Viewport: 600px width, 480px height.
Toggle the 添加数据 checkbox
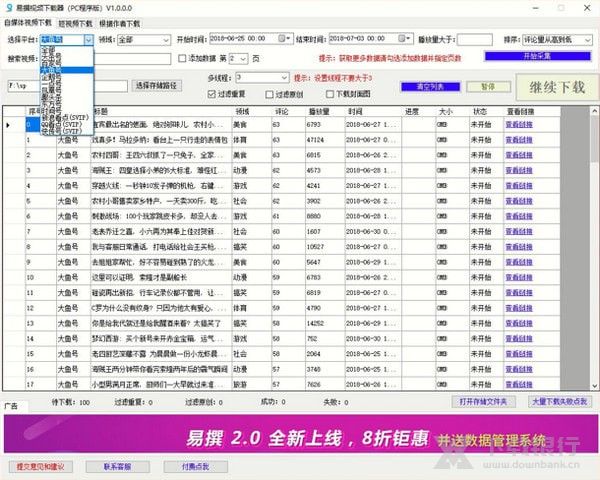(x=182, y=58)
